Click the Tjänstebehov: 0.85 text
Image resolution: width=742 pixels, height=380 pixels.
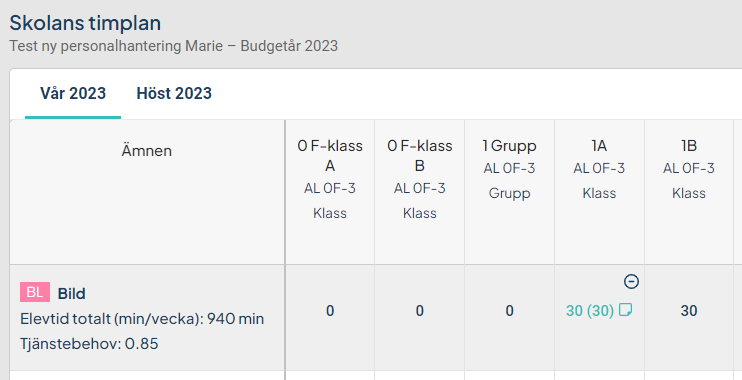89,343
